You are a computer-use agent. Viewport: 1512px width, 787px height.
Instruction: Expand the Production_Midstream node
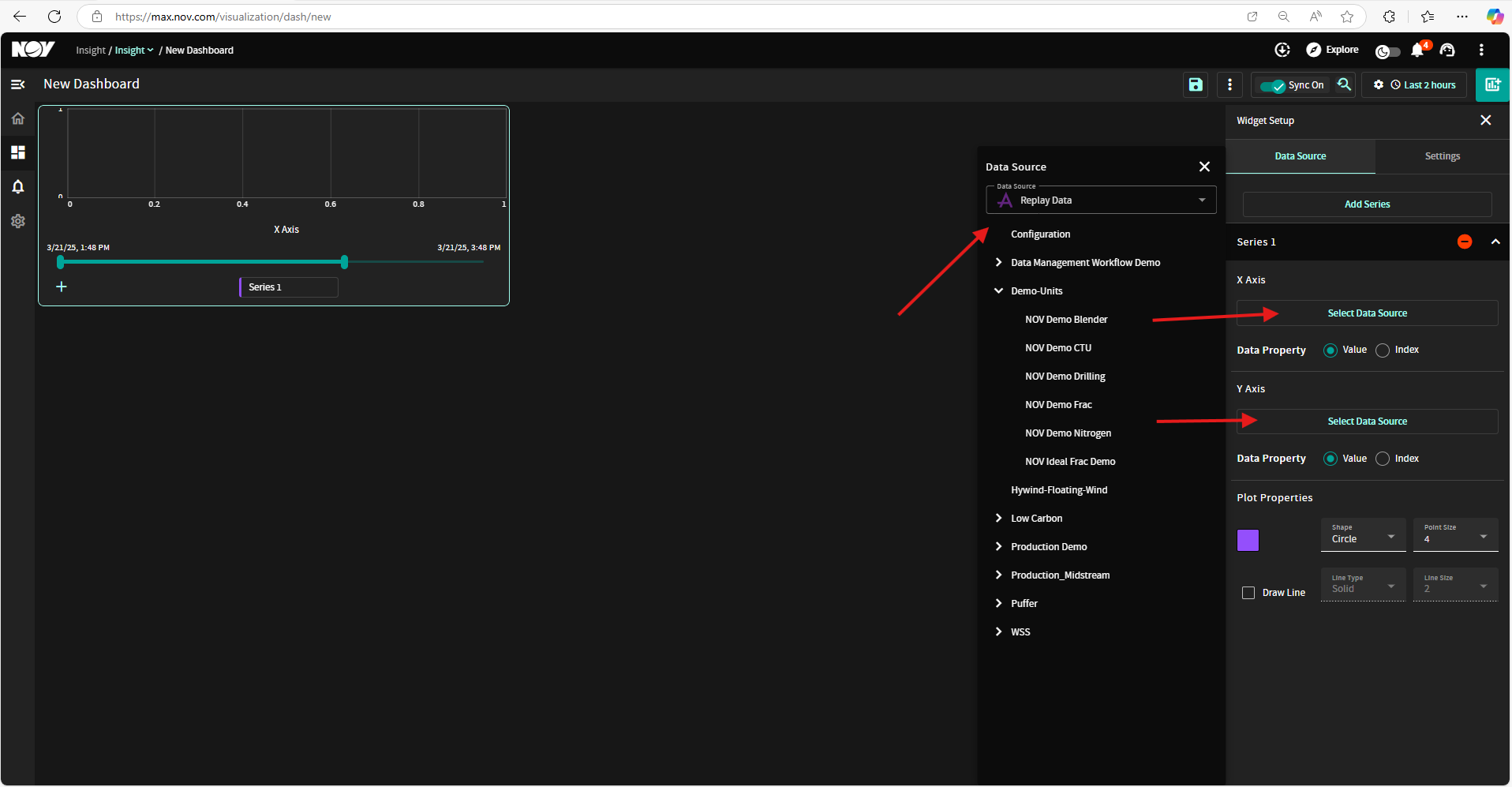tap(999, 575)
